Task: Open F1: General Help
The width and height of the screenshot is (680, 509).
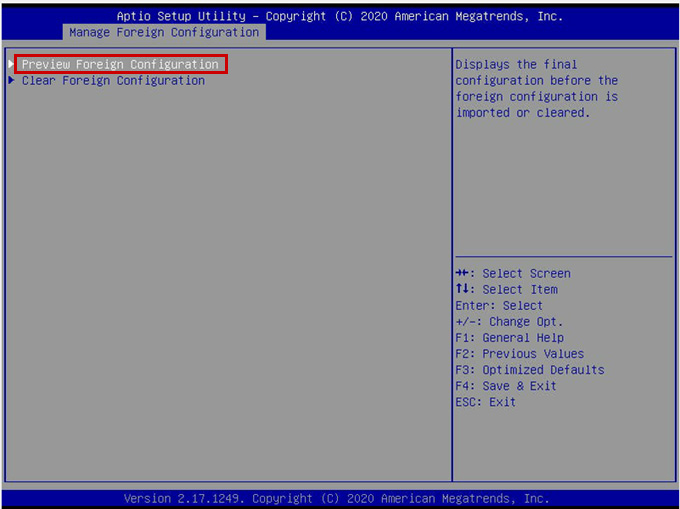Action: 509,338
